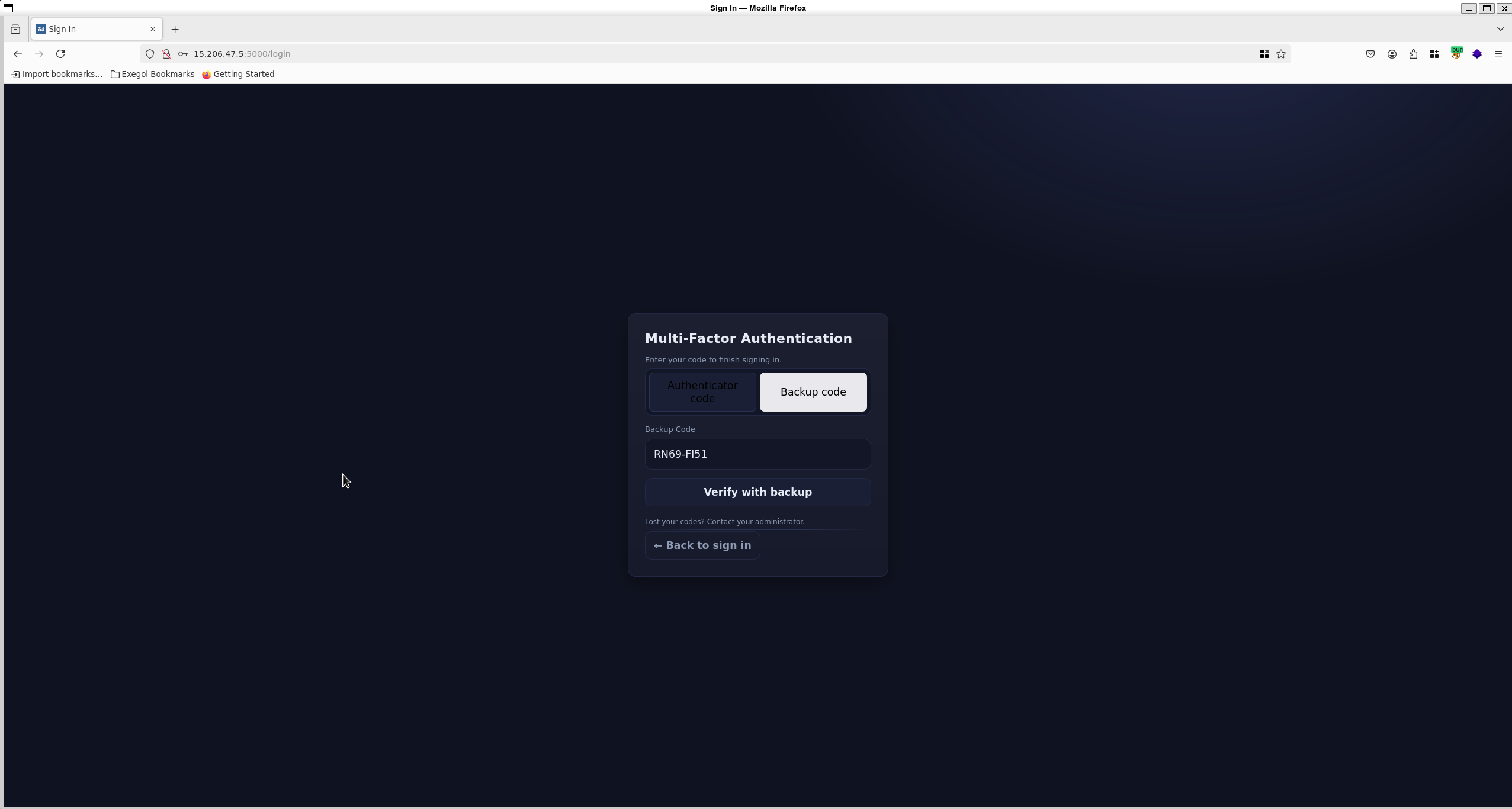The height and width of the screenshot is (809, 1512).
Task: Click the Save to Pocket icon
Action: pyautogui.click(x=1370, y=54)
